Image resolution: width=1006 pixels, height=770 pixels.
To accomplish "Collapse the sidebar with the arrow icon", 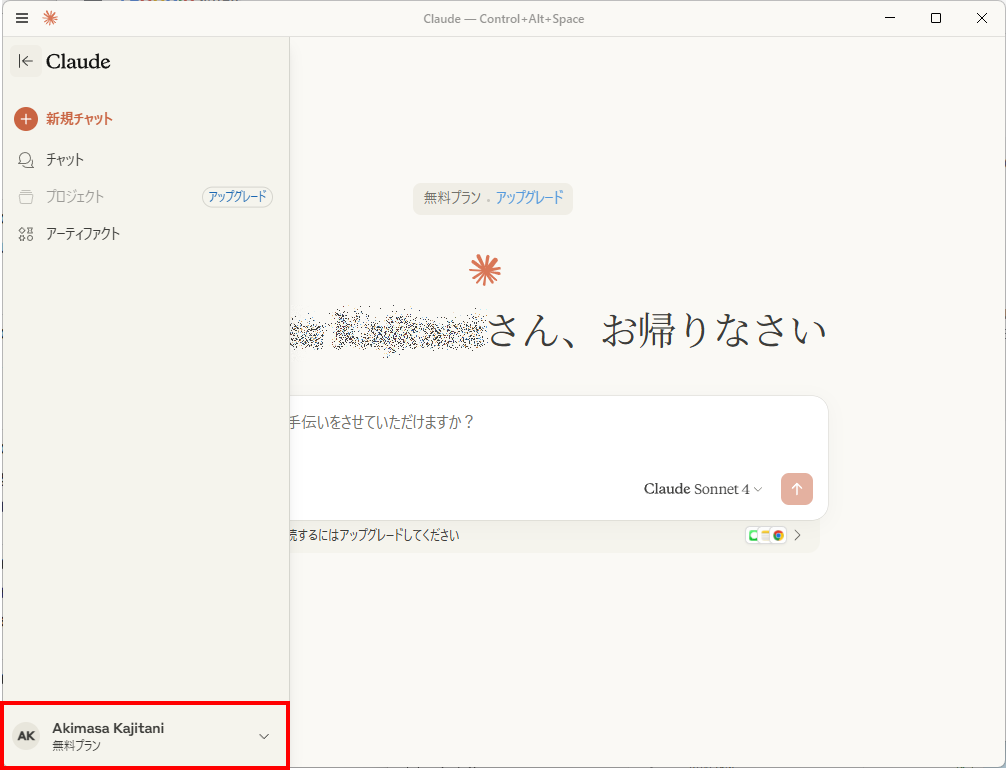I will pos(26,61).
